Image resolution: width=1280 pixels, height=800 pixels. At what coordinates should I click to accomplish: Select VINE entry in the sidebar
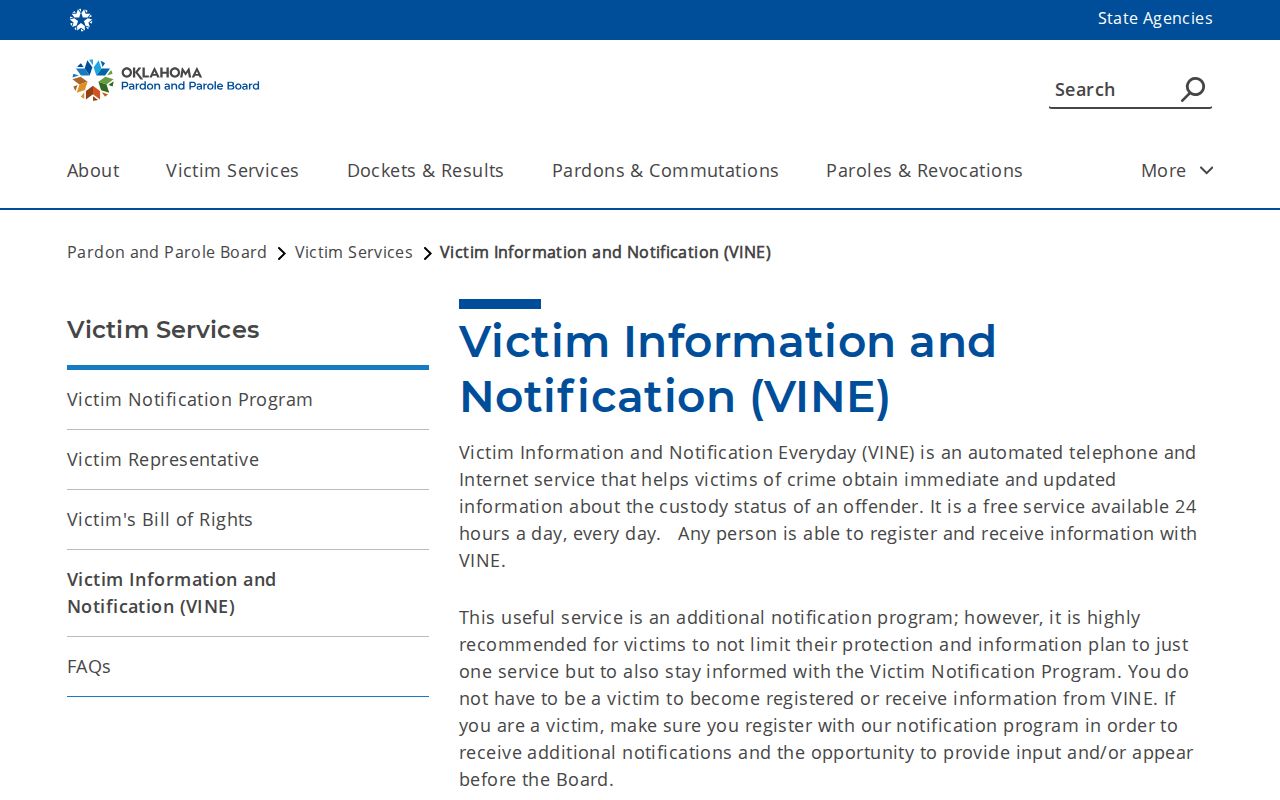click(x=172, y=593)
